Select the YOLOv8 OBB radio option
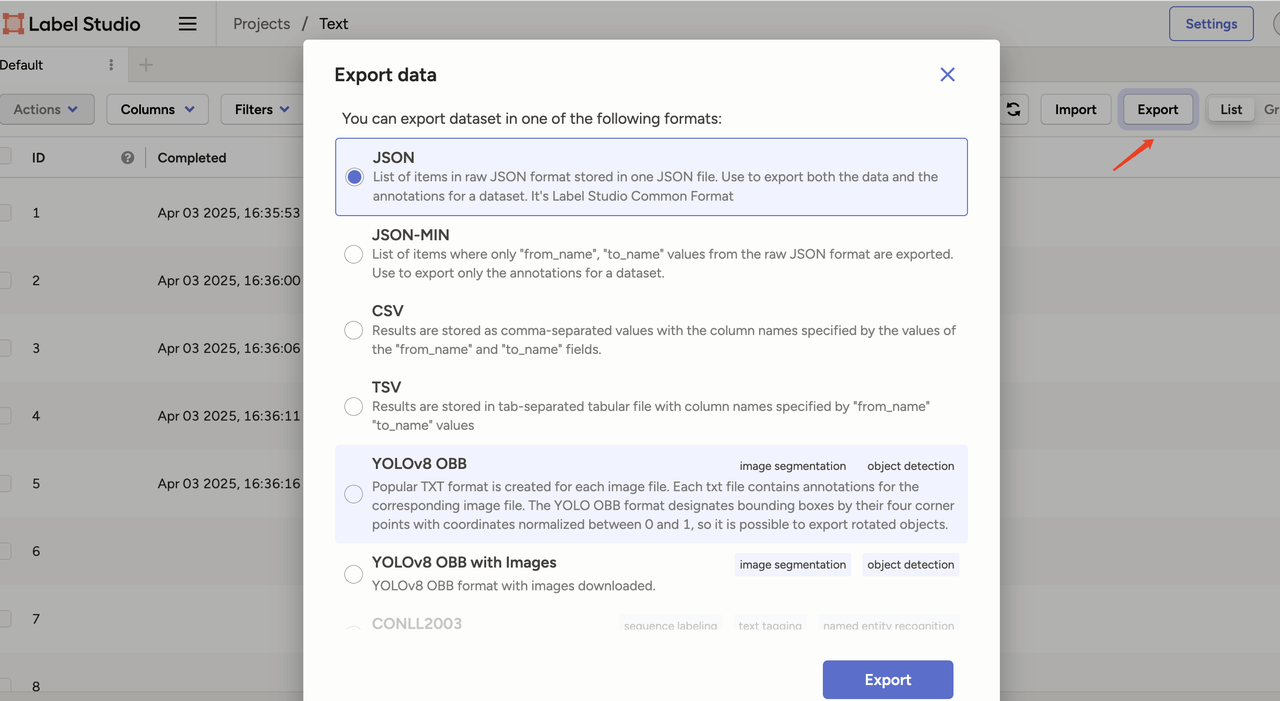The height and width of the screenshot is (701, 1280). click(353, 494)
